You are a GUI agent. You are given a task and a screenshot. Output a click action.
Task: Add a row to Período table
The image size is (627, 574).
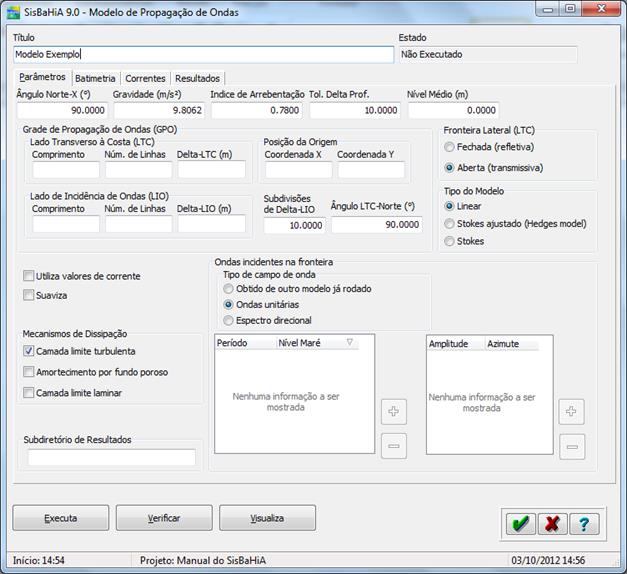394,412
